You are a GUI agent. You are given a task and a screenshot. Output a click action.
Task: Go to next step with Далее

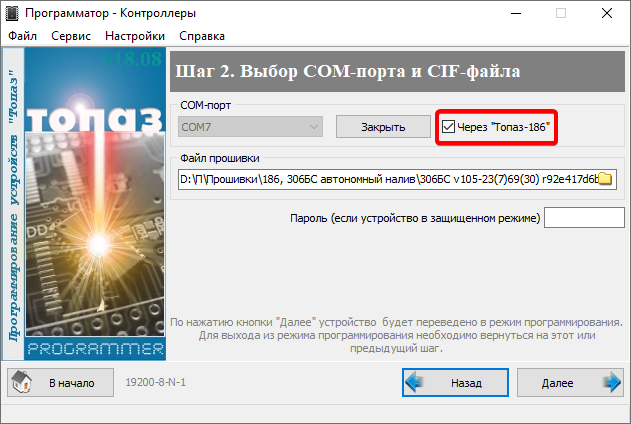click(x=570, y=383)
